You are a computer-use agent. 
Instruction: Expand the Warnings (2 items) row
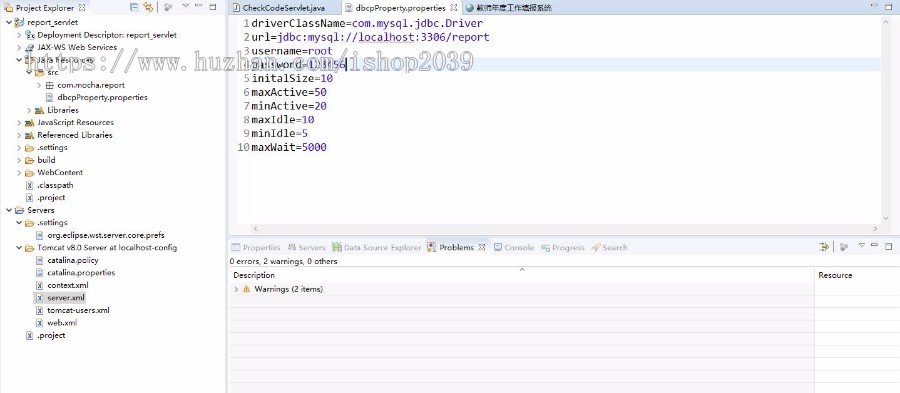click(236, 289)
